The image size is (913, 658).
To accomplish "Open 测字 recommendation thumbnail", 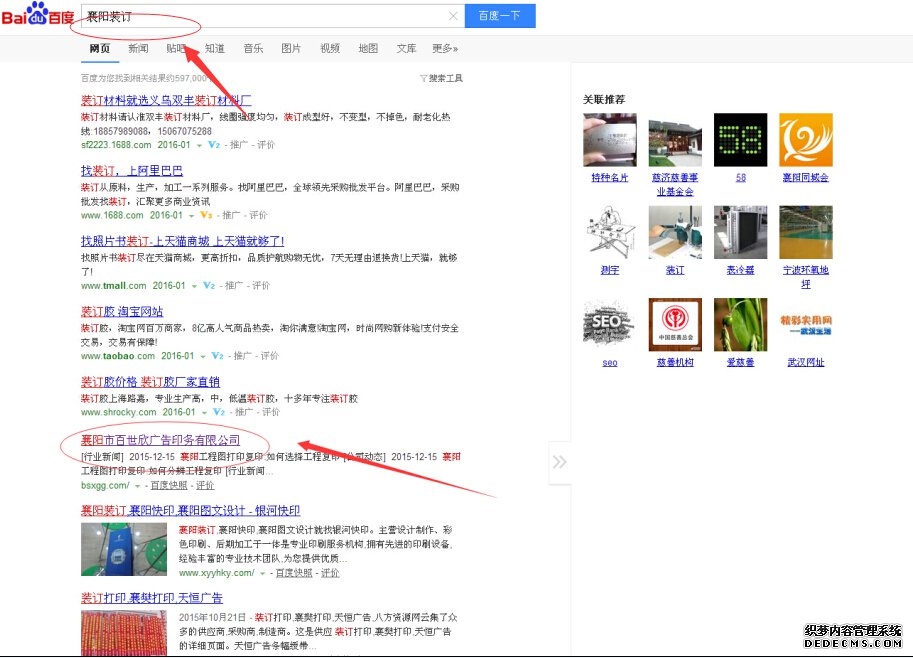I will [610, 232].
